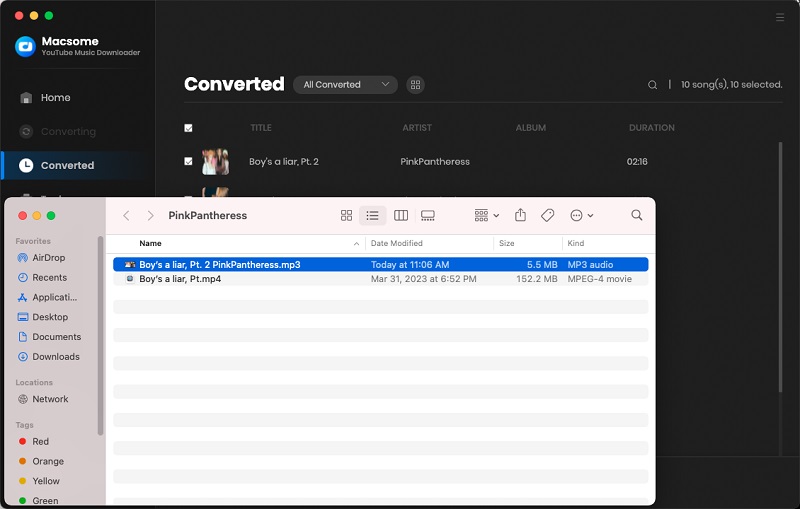Open the Finder group-by dropdown
Screen dimensions: 800x509
click(487, 215)
